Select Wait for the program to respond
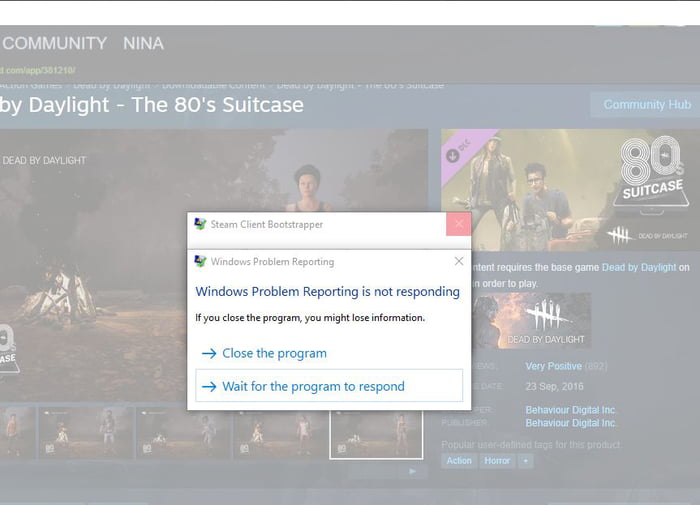Viewport: 700px width, 505px height. tap(329, 386)
